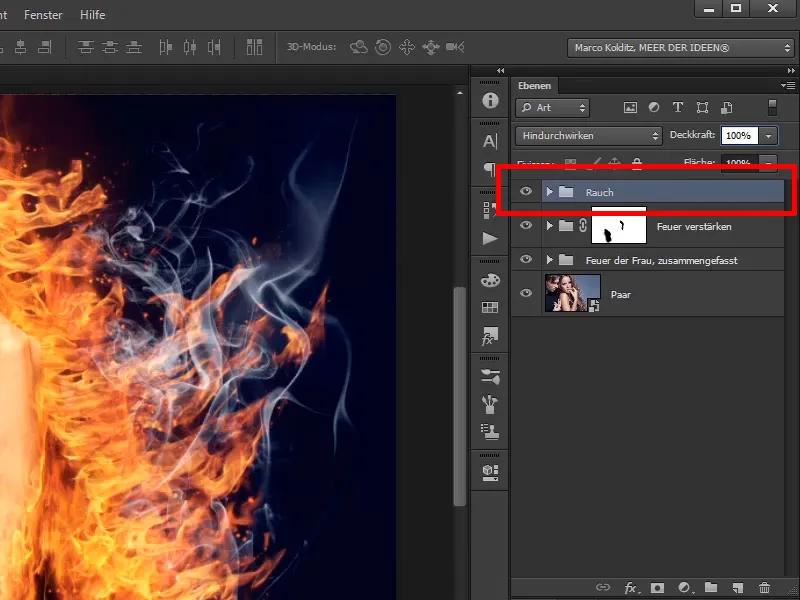Open the Color palette panel icon
This screenshot has height=600, width=800.
coord(490,280)
